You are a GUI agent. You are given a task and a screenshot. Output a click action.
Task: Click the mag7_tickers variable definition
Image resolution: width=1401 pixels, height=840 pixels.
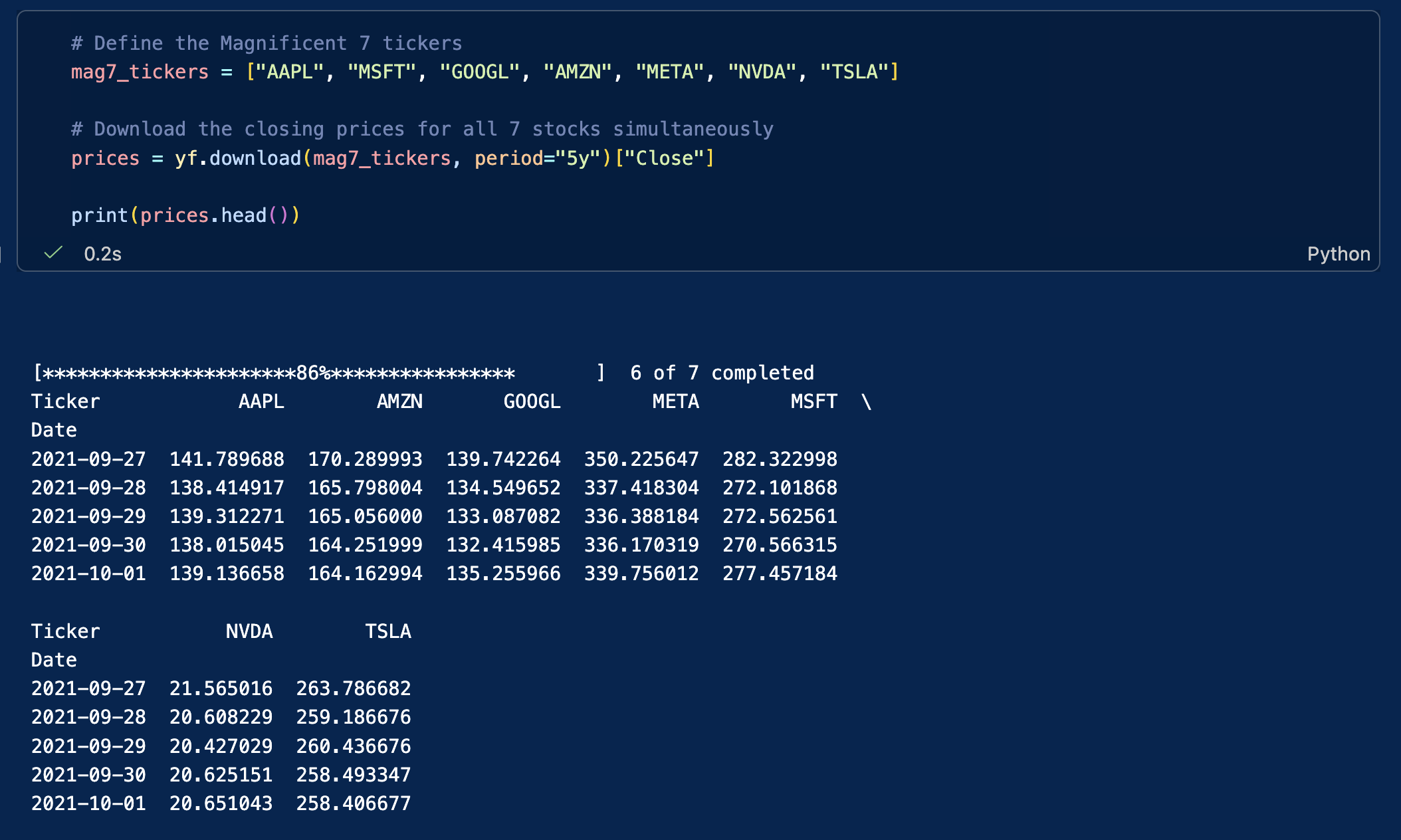coord(140,72)
